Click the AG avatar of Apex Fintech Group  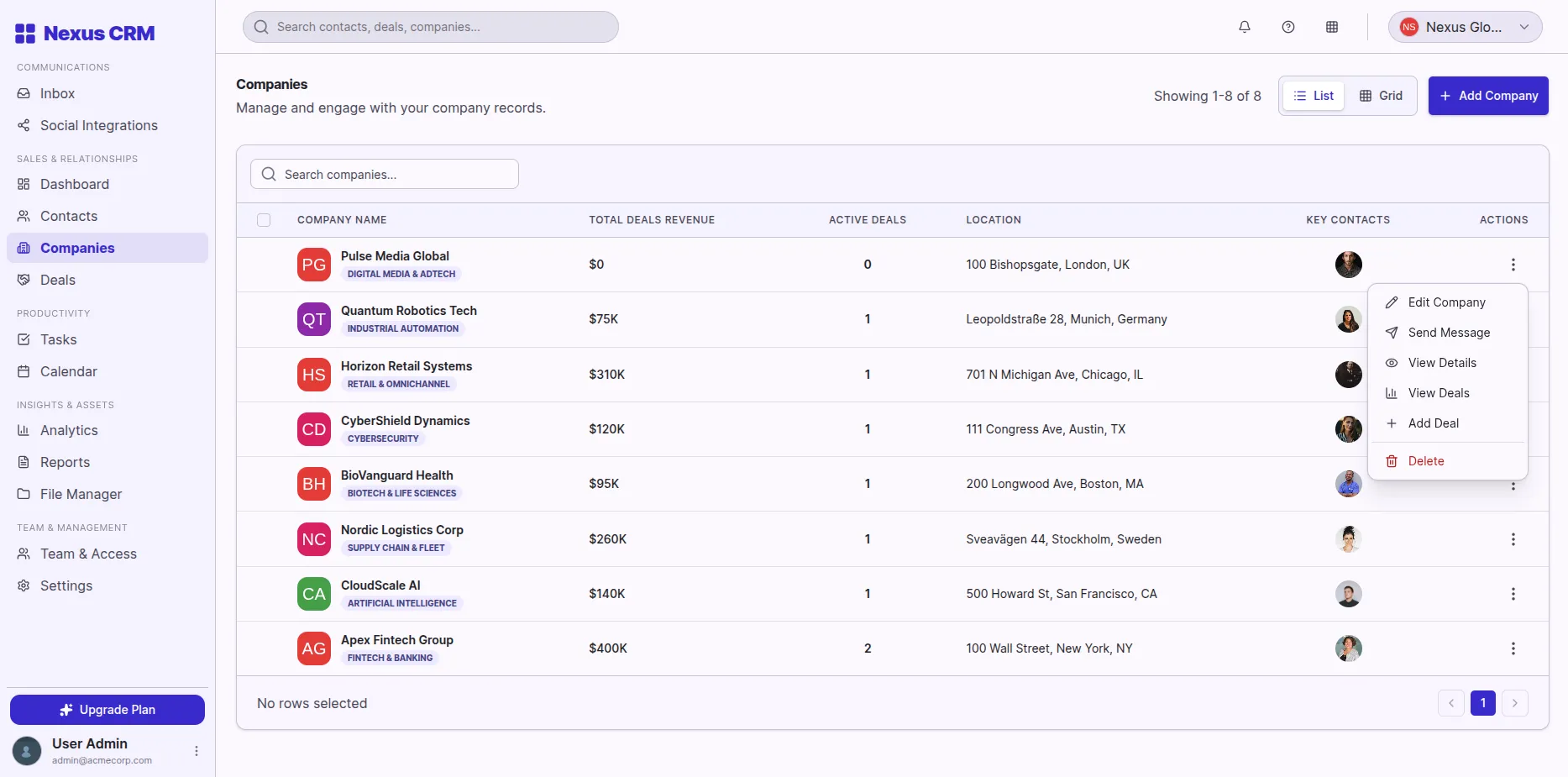(x=314, y=648)
